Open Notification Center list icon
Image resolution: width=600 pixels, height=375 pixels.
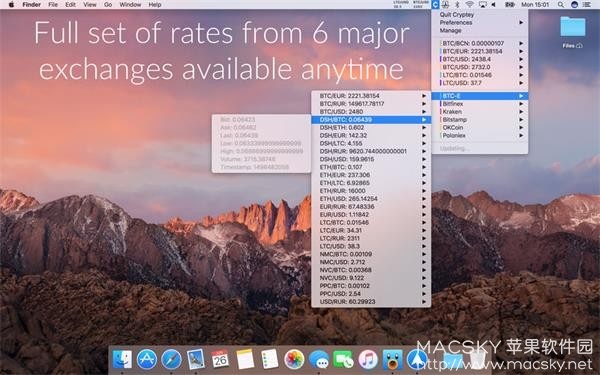[x=587, y=5]
